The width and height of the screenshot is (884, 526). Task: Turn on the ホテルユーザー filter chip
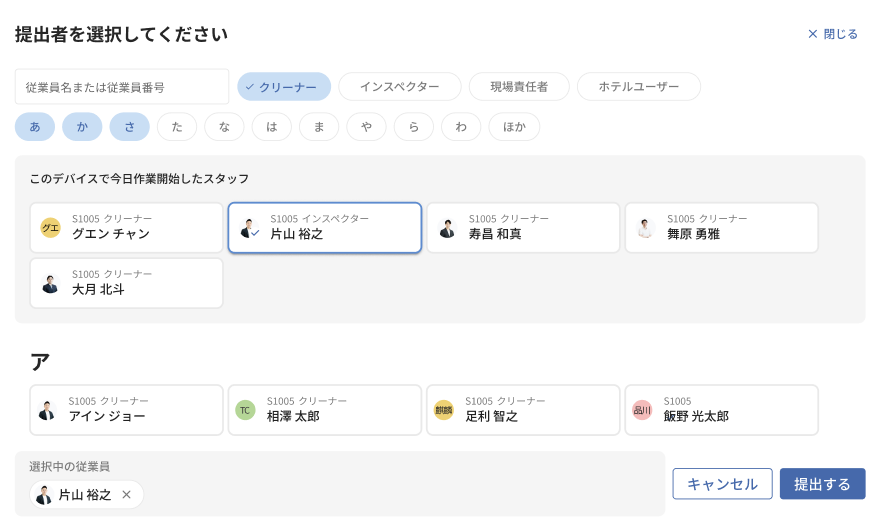(638, 87)
